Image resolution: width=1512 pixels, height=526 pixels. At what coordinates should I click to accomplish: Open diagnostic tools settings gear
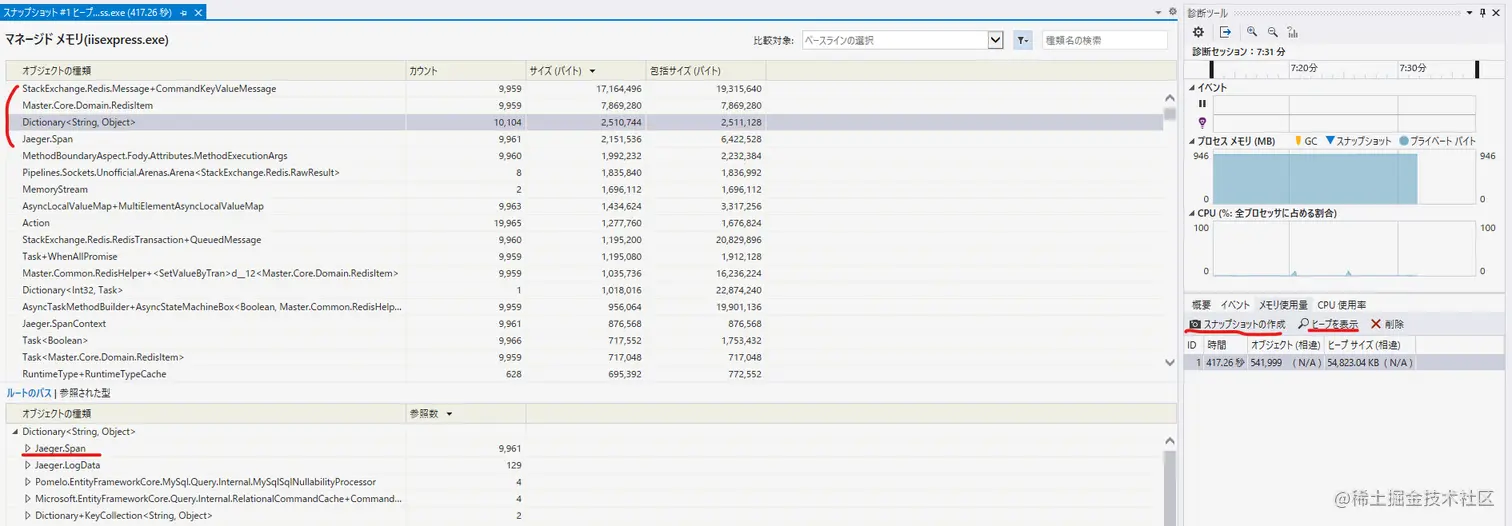(1198, 32)
